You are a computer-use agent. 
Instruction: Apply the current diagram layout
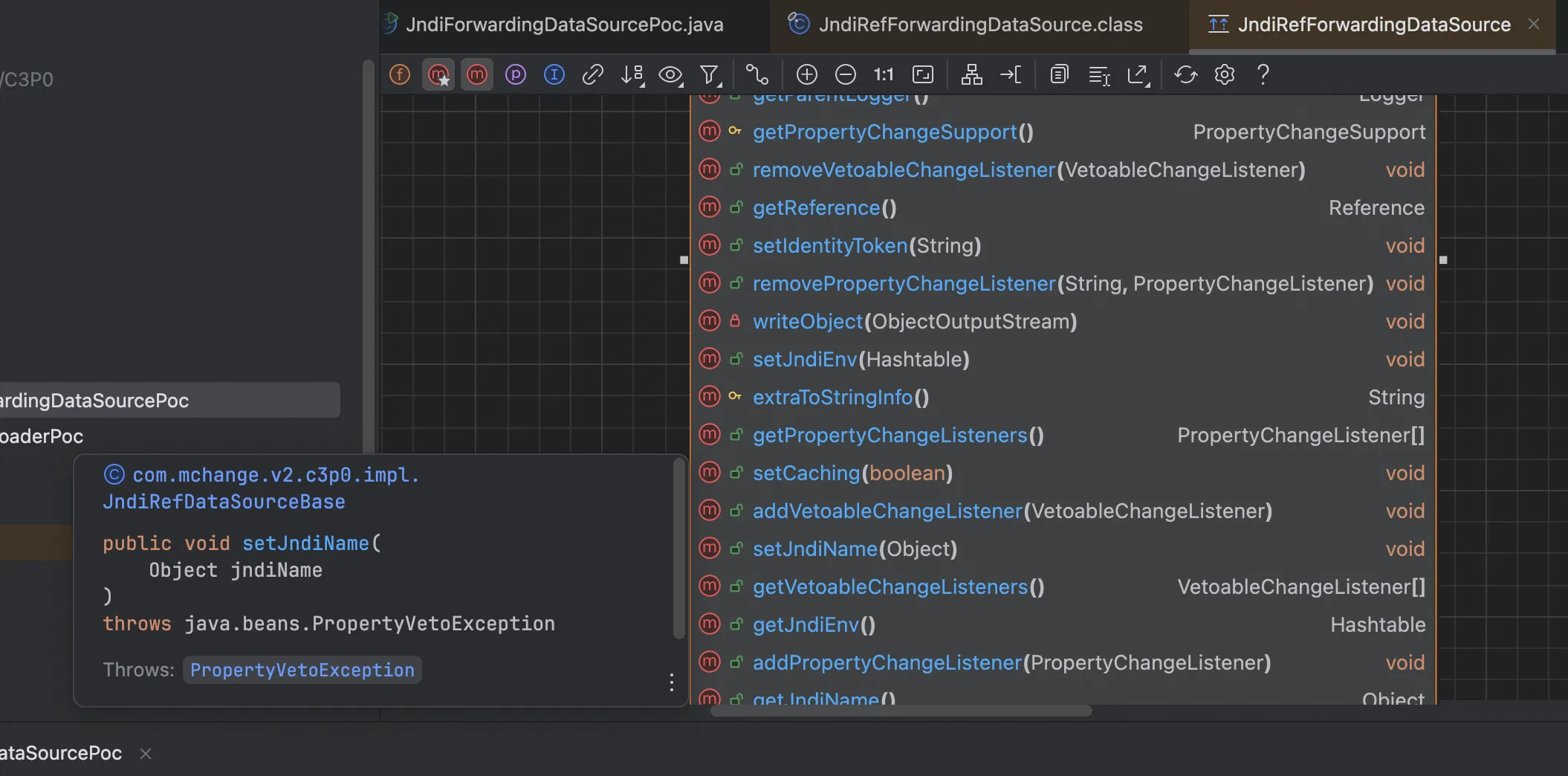(971, 74)
